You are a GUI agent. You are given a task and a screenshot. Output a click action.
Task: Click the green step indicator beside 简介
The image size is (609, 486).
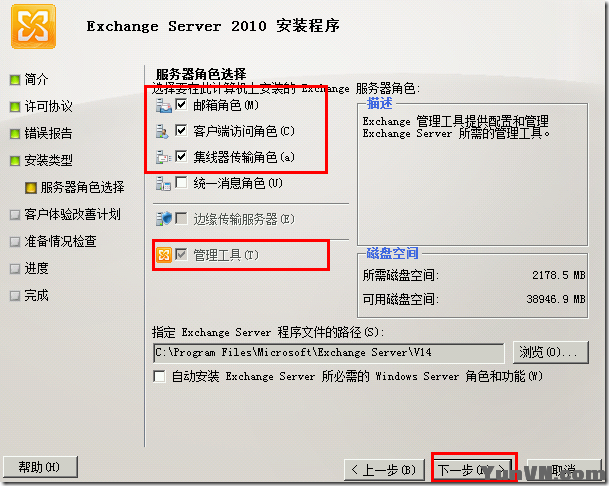(15, 80)
